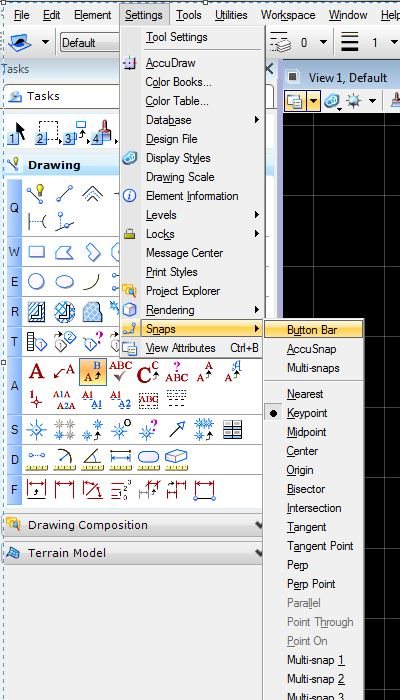
Task: Select the Hatch Area tool in row R
Action: pyautogui.click(x=37, y=312)
